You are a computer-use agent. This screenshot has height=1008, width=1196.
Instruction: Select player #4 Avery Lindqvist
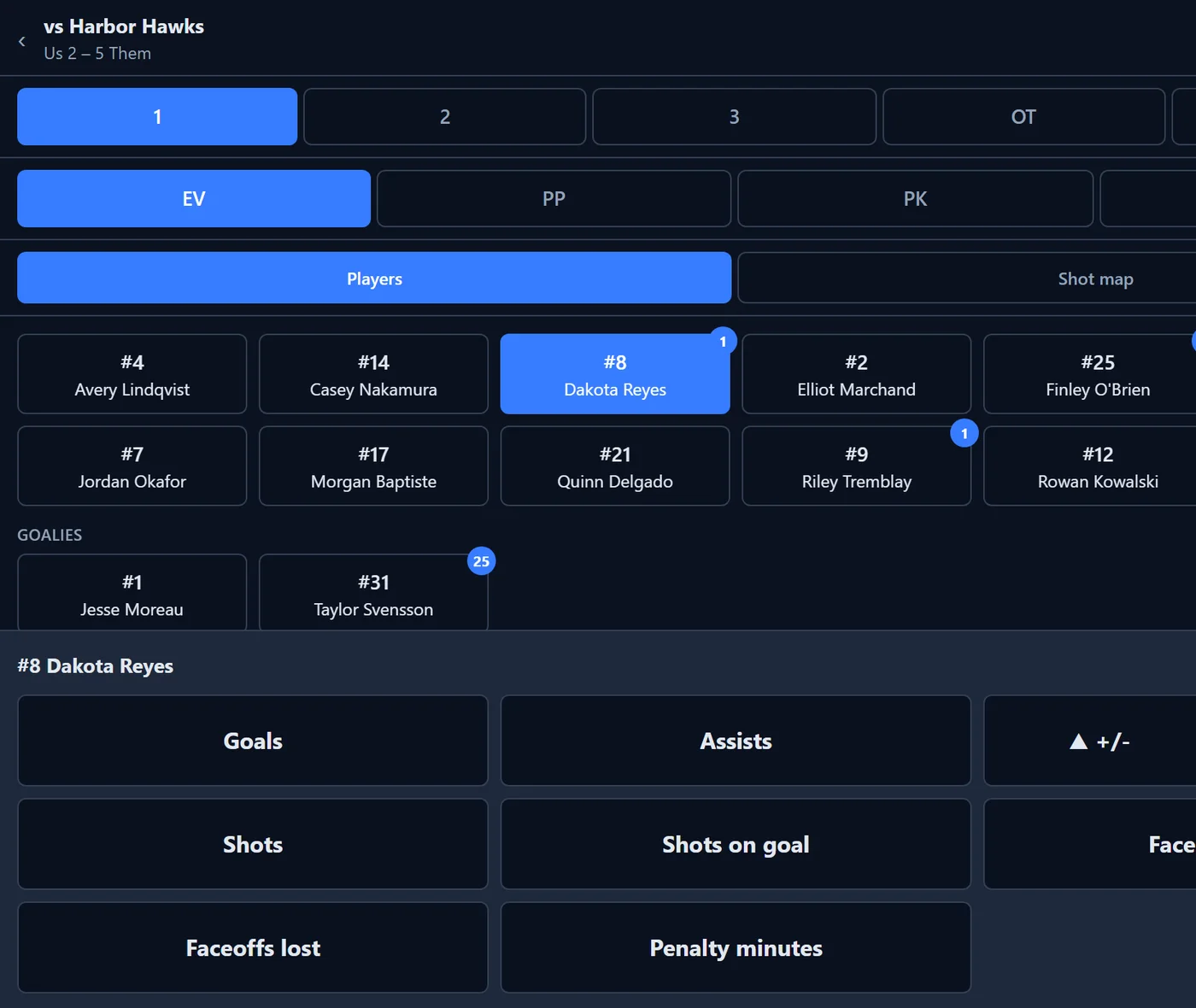(x=132, y=374)
